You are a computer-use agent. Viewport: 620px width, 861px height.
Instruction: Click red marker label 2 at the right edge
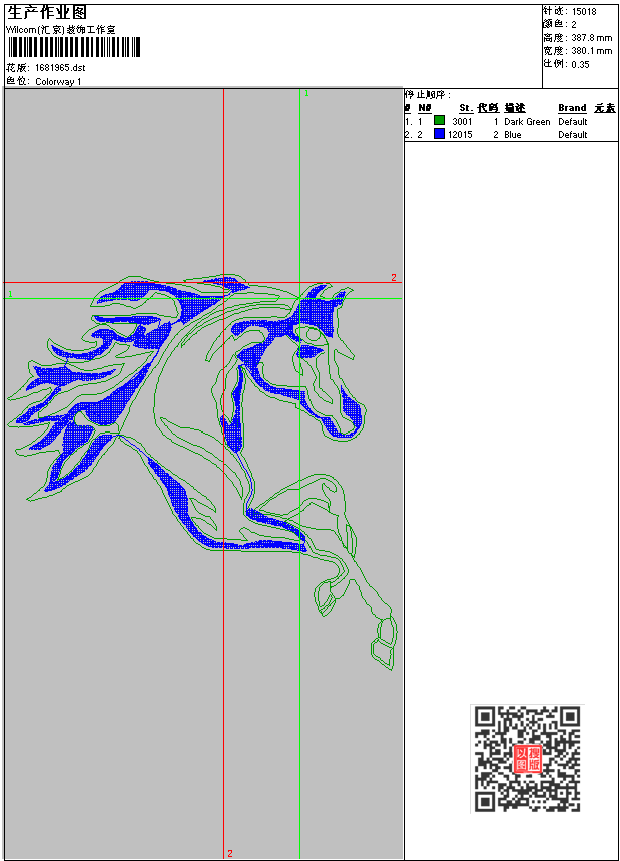(394, 277)
